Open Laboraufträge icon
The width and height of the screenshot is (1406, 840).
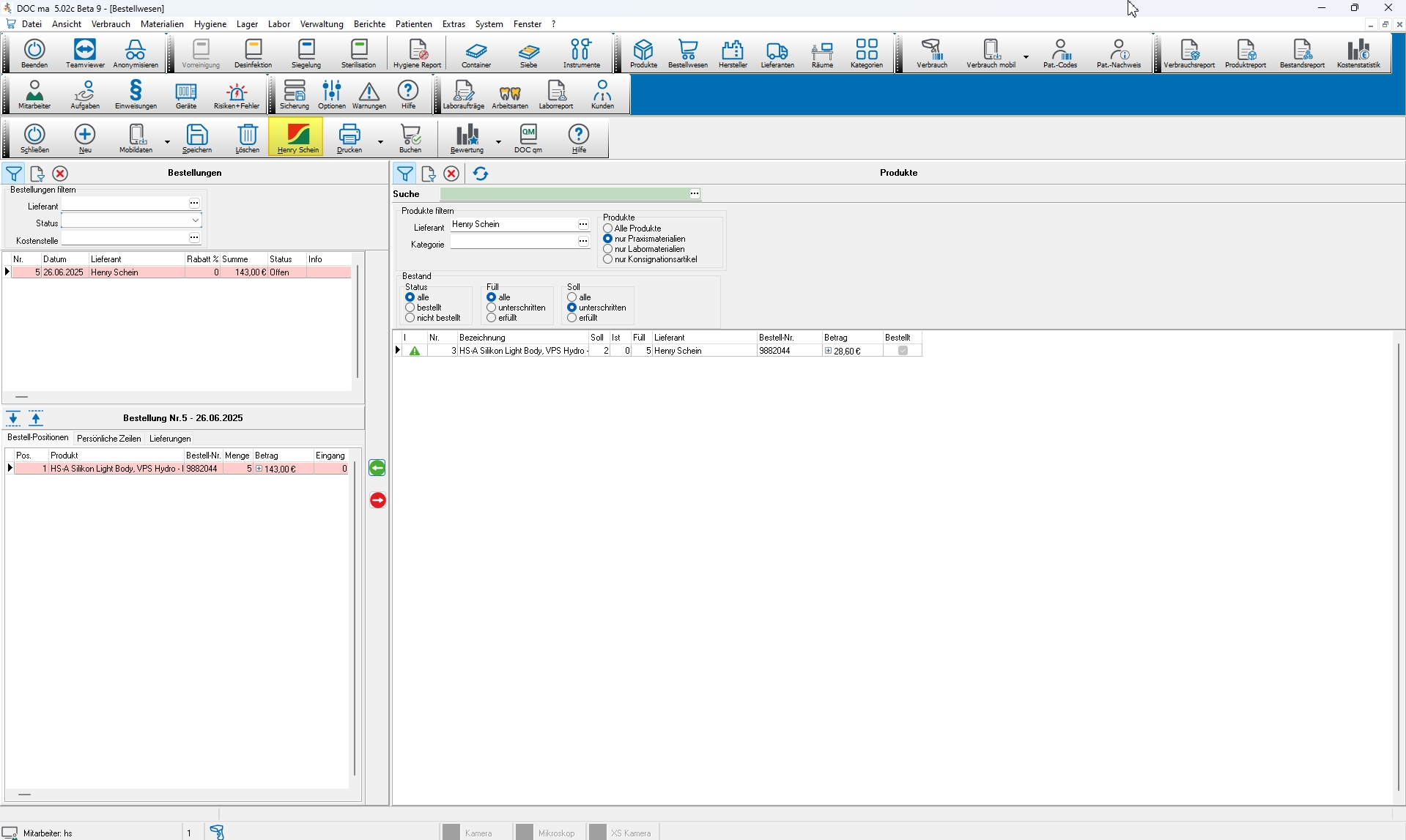pos(463,94)
